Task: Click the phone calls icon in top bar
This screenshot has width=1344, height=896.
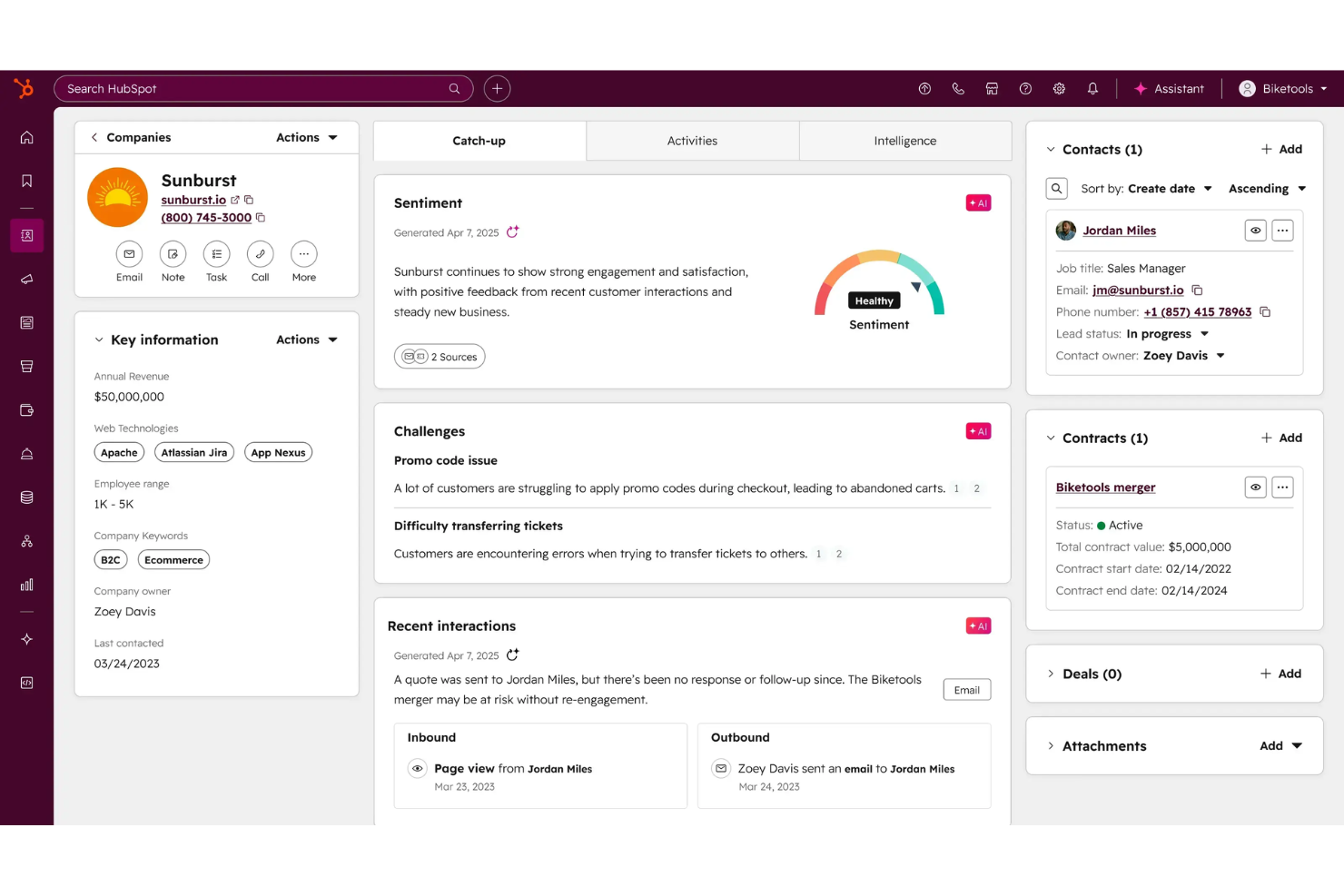Action: point(958,88)
